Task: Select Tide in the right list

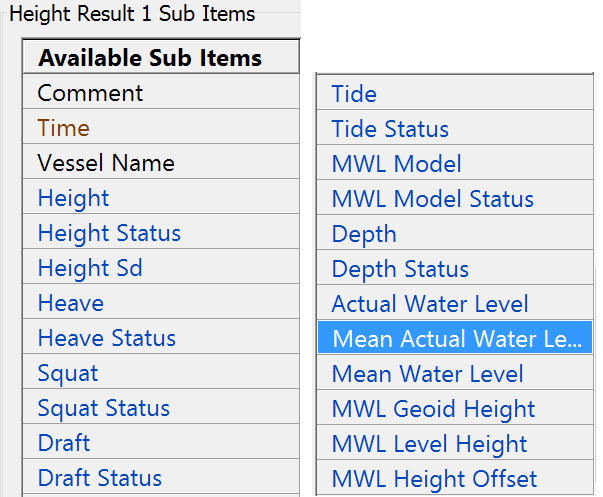Action: click(x=354, y=94)
